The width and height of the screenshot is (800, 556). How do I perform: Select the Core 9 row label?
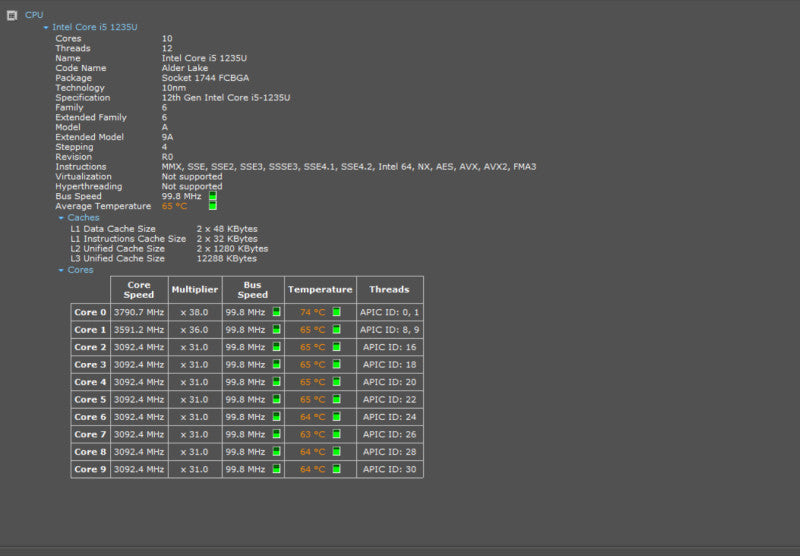[x=90, y=469]
